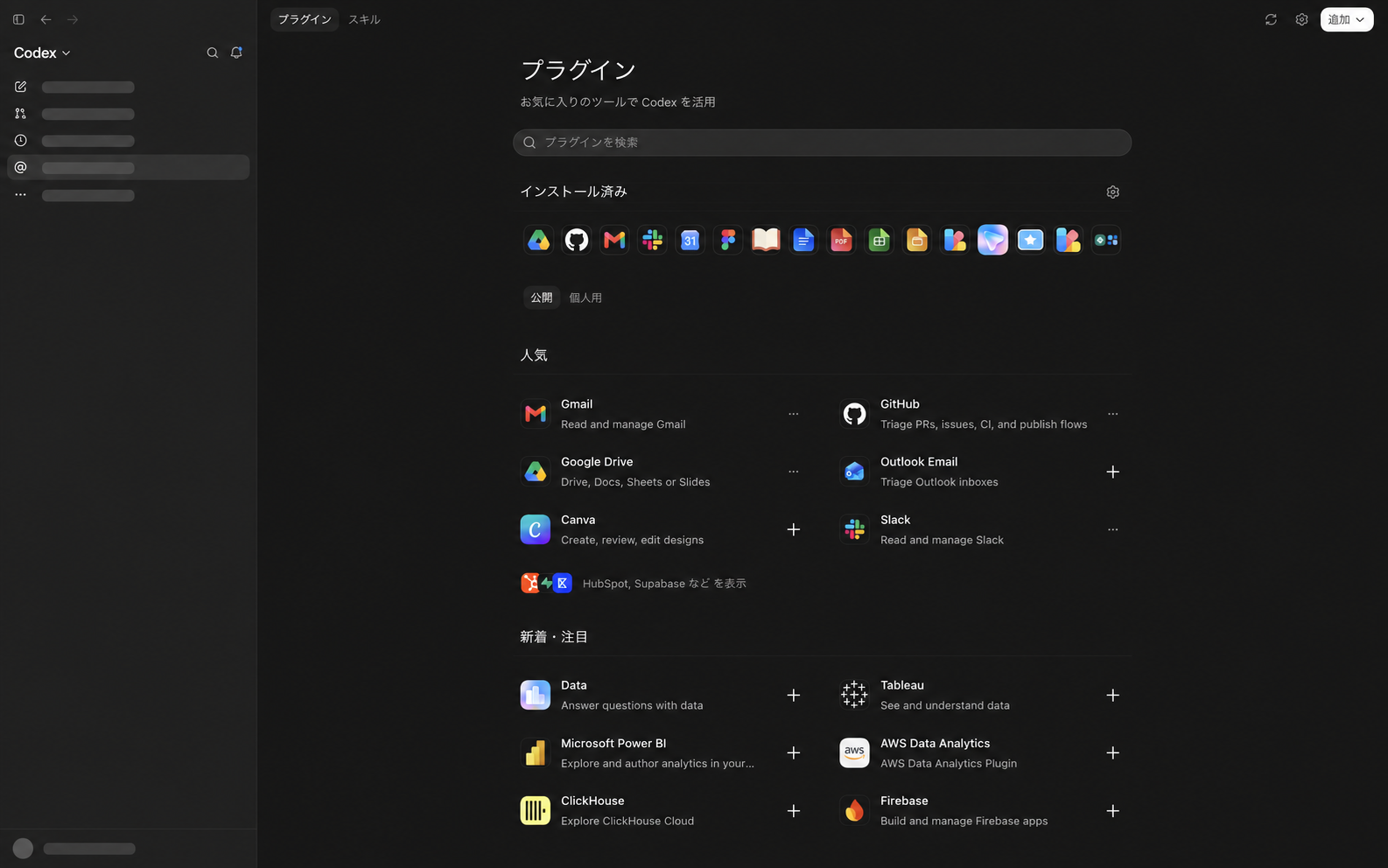Screen dimensions: 1388x868
Task: Open the 追加 dropdown button
Action: point(1347,19)
